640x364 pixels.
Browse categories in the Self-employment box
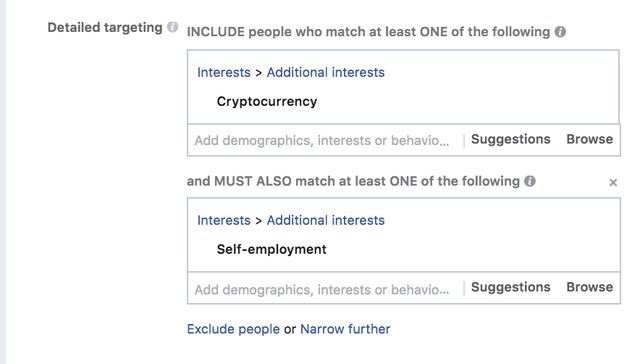coord(589,287)
